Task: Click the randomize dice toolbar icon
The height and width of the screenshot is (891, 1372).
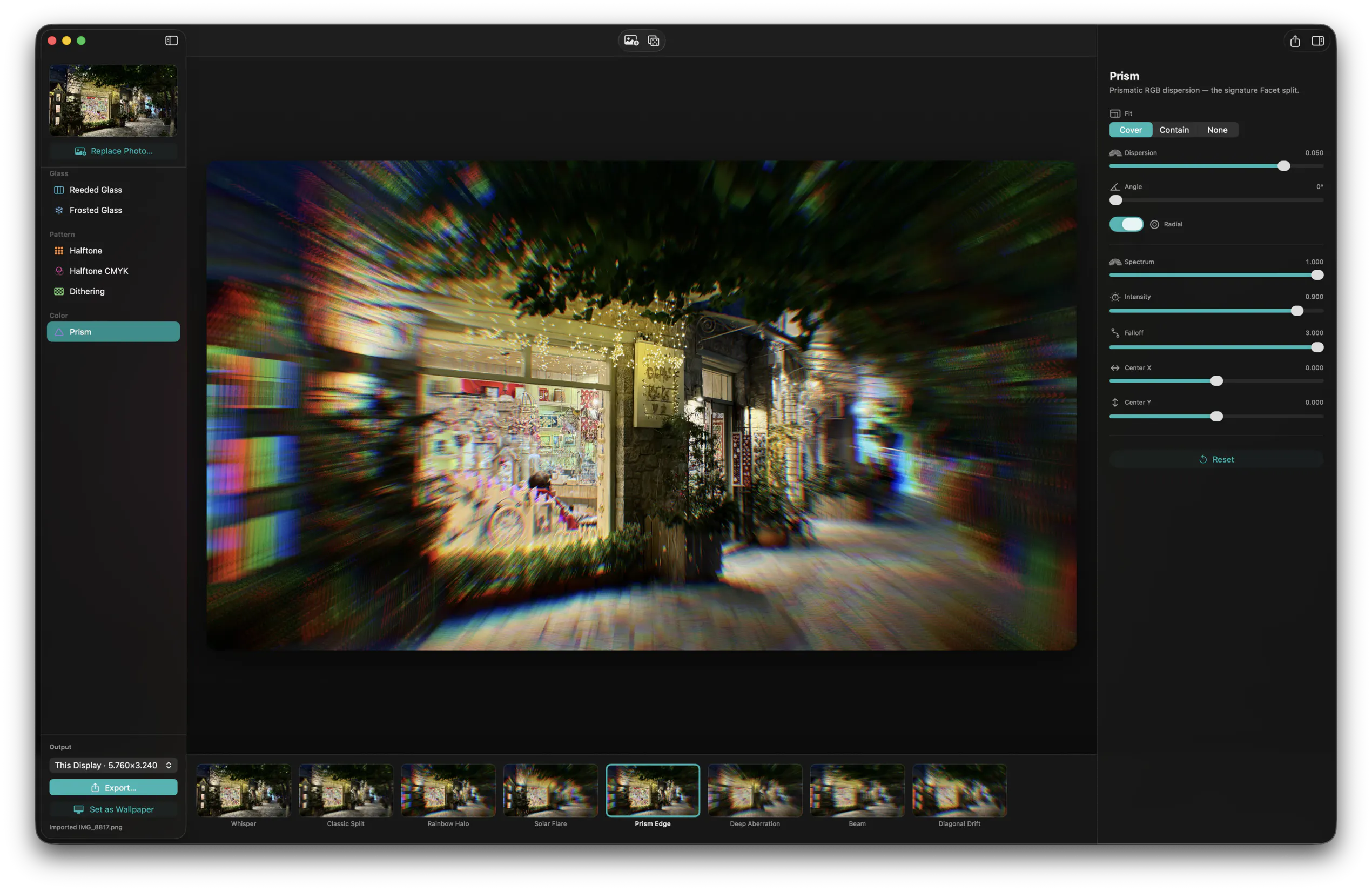Action: pos(653,41)
